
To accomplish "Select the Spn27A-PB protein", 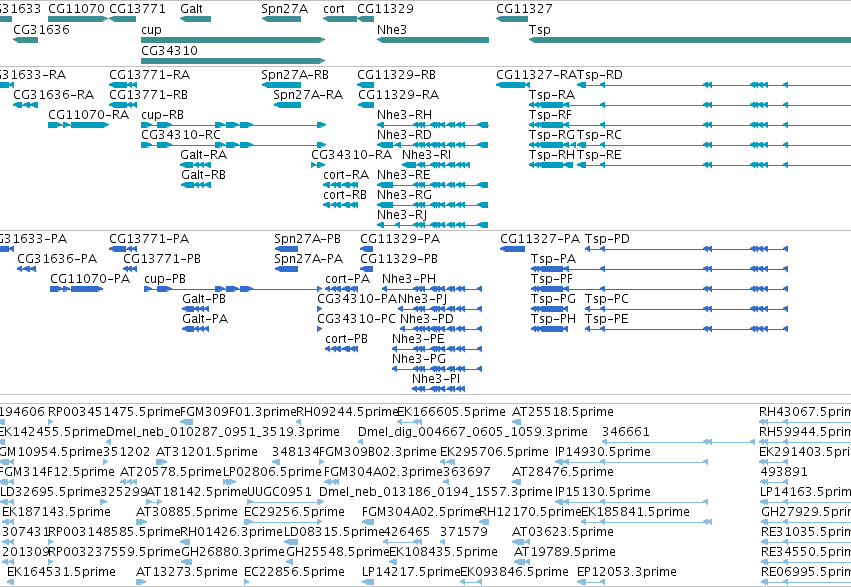I will point(286,249).
